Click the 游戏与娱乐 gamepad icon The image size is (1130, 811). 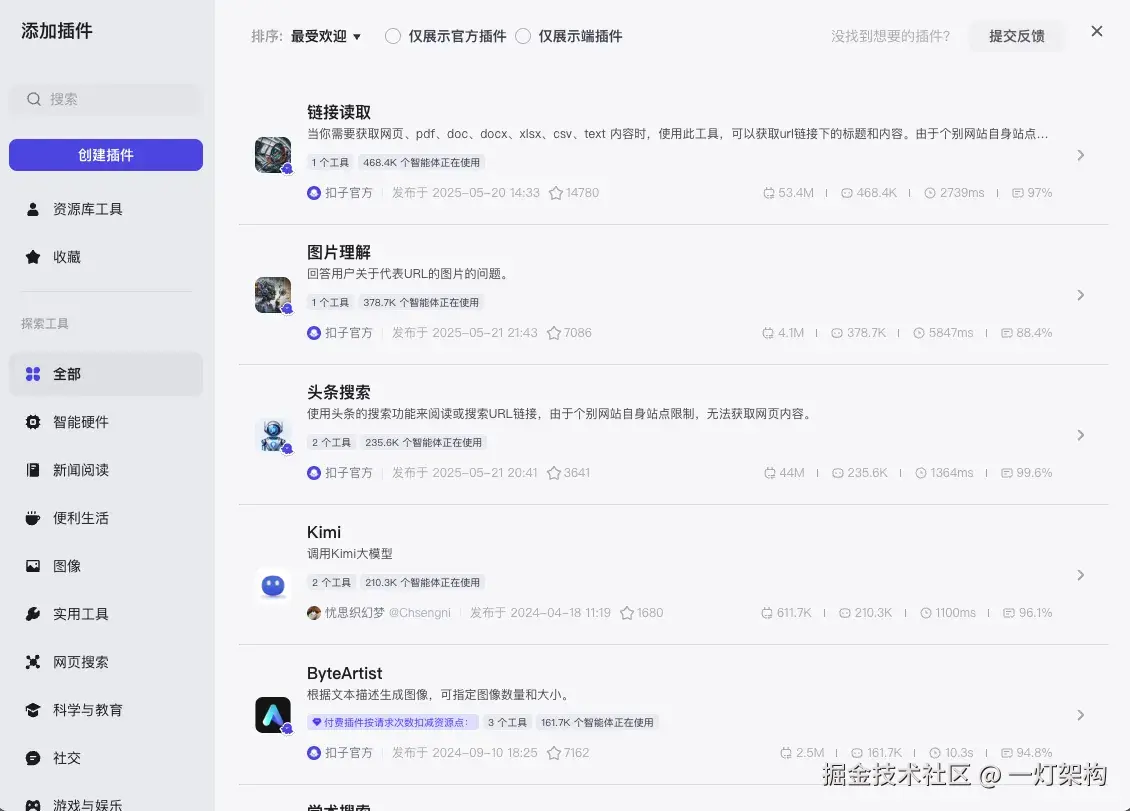click(x=33, y=805)
